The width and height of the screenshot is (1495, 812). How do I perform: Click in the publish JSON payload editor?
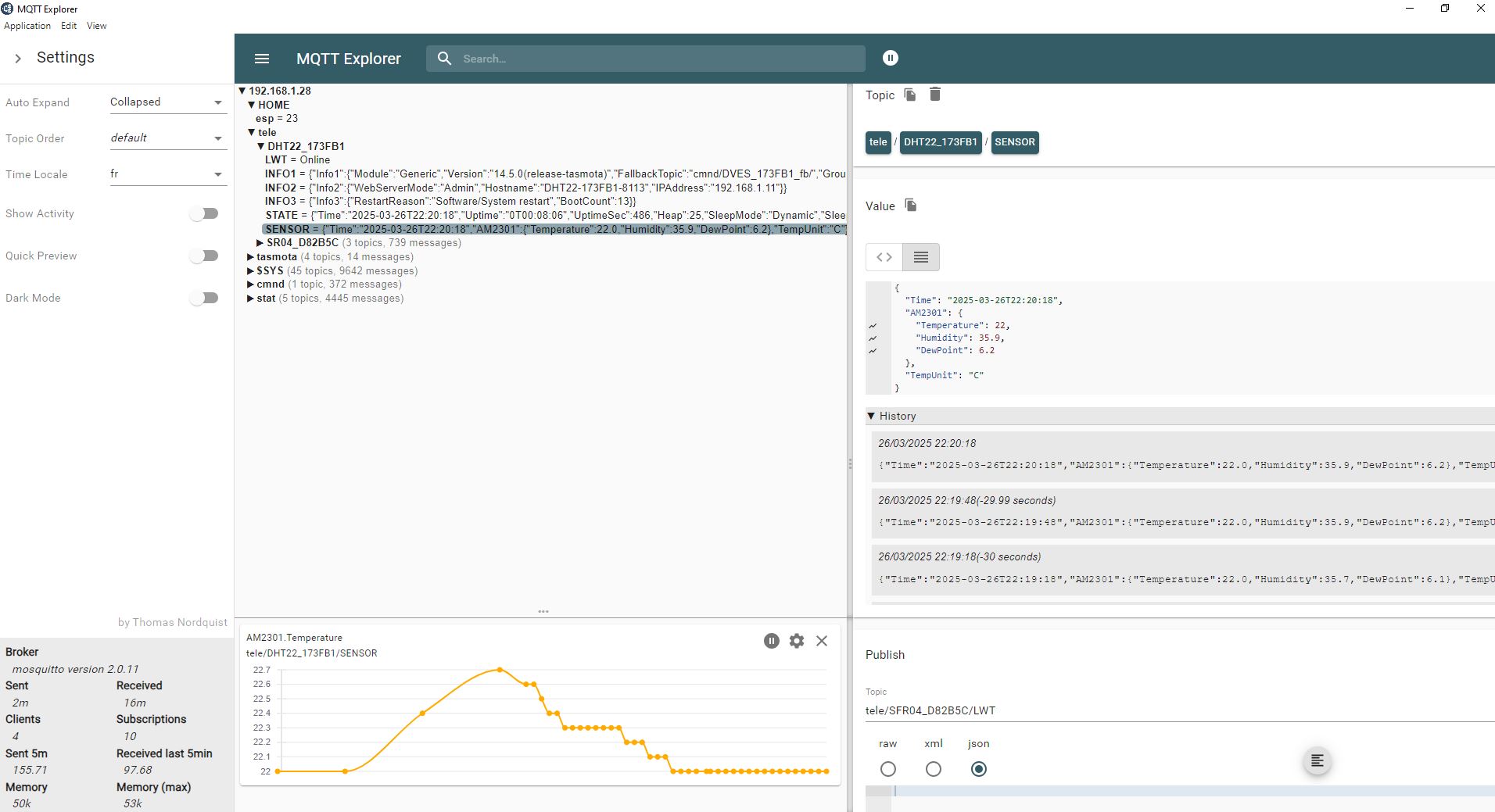point(1194,791)
